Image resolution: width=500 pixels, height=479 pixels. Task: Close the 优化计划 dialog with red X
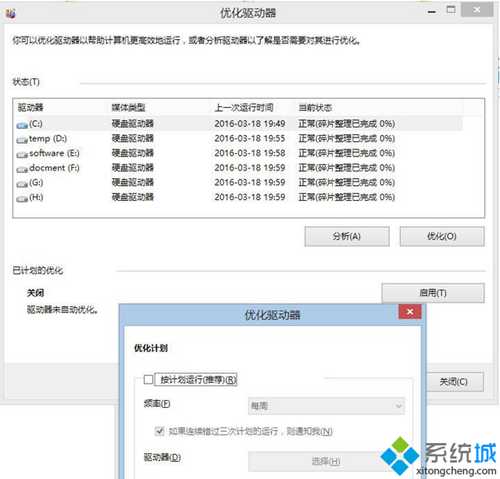(410, 312)
